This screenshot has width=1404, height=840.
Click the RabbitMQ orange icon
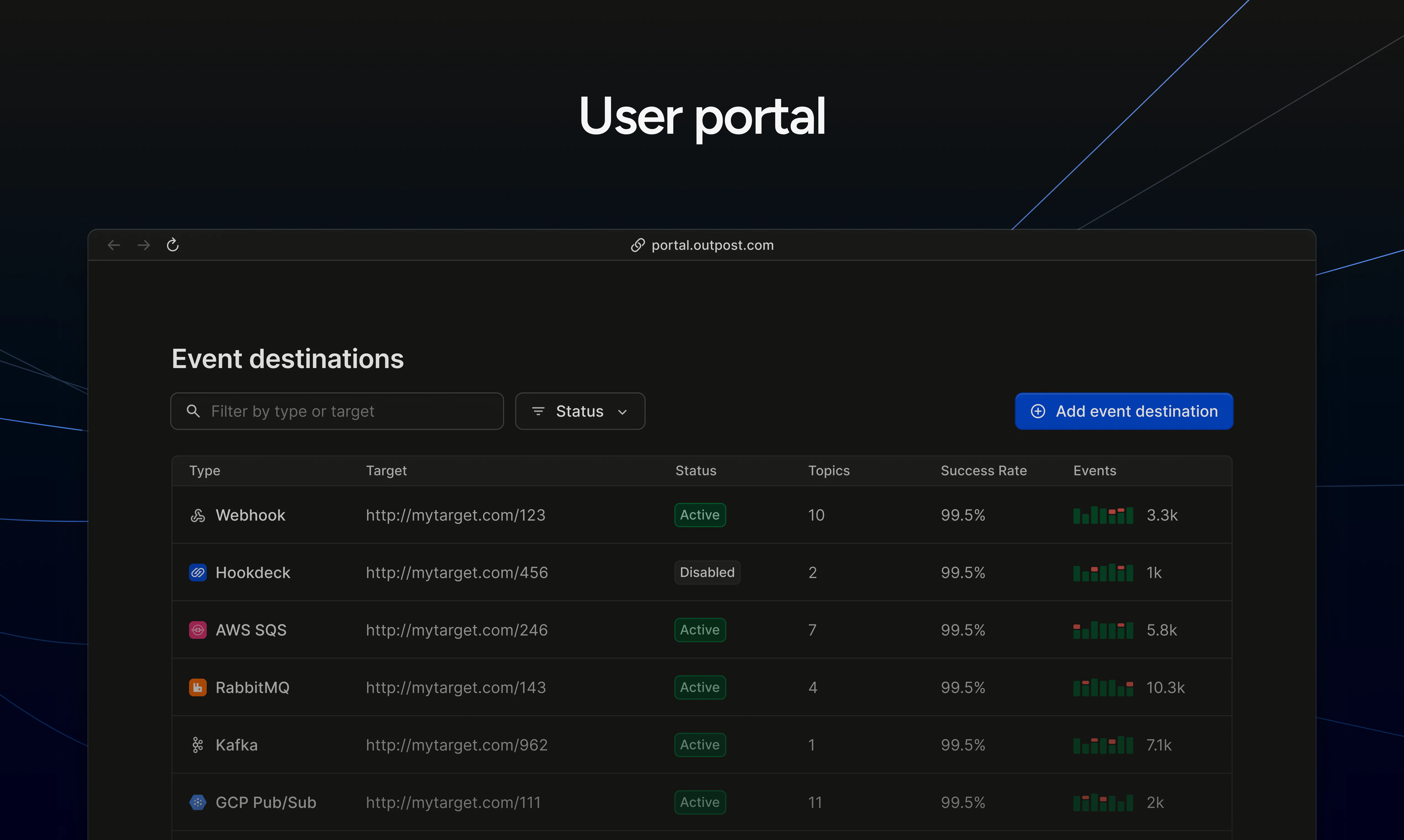(x=198, y=688)
